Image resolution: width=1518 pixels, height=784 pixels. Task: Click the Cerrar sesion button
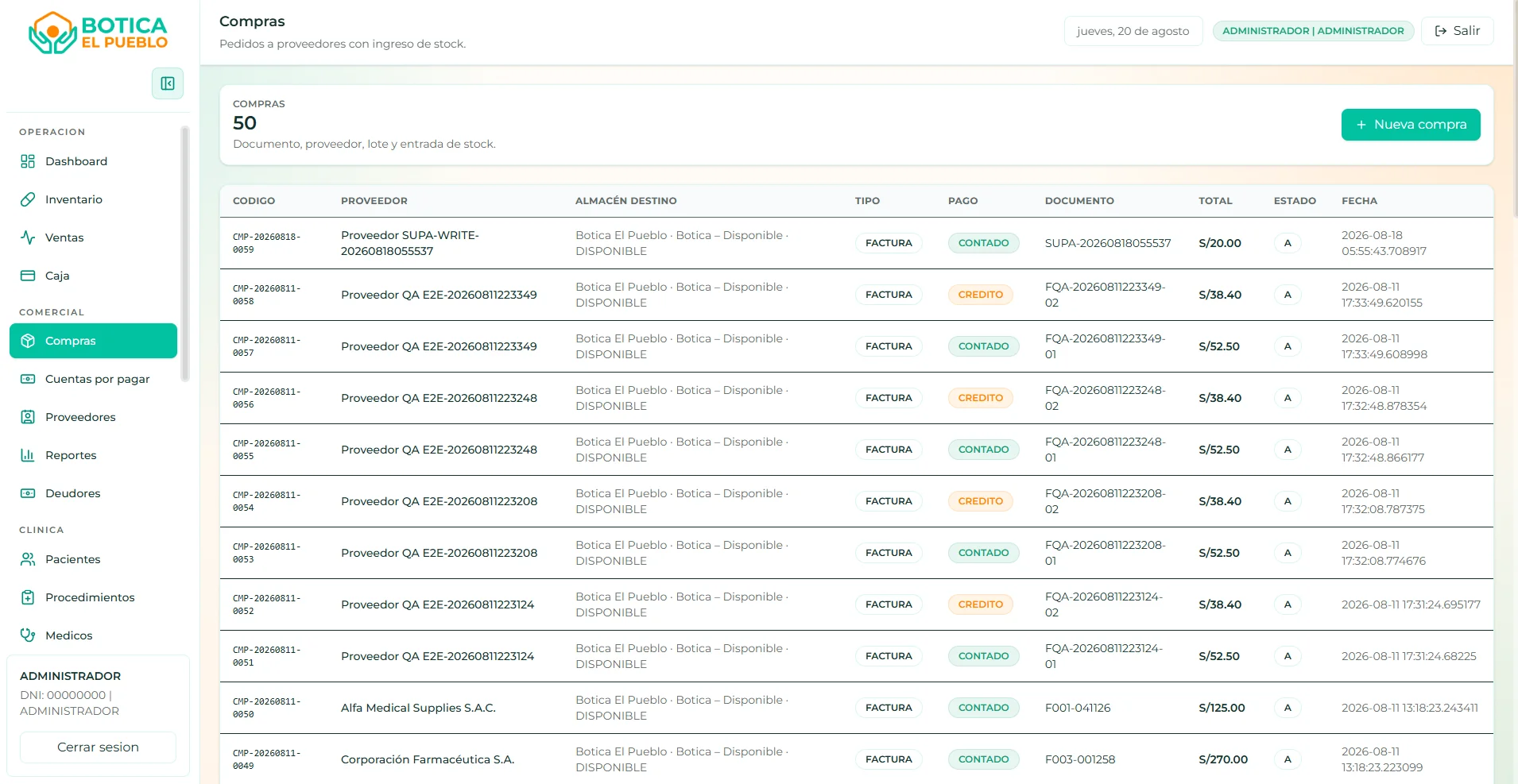[x=98, y=747]
